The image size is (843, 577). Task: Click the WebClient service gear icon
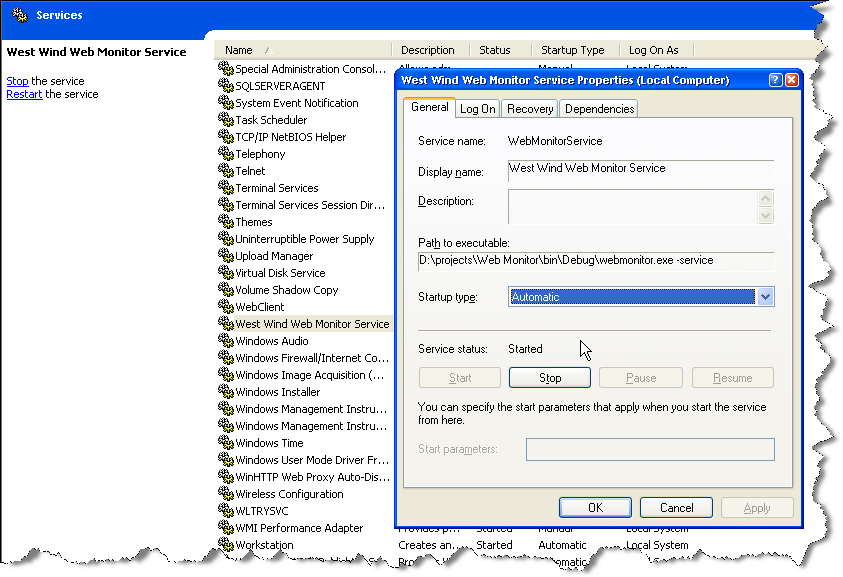[x=225, y=307]
